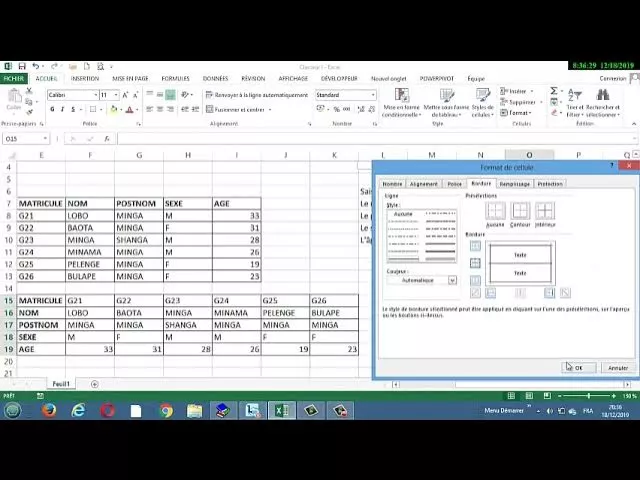Select the Aucune border preset
Viewport: 640px width, 480px height.
[495, 211]
